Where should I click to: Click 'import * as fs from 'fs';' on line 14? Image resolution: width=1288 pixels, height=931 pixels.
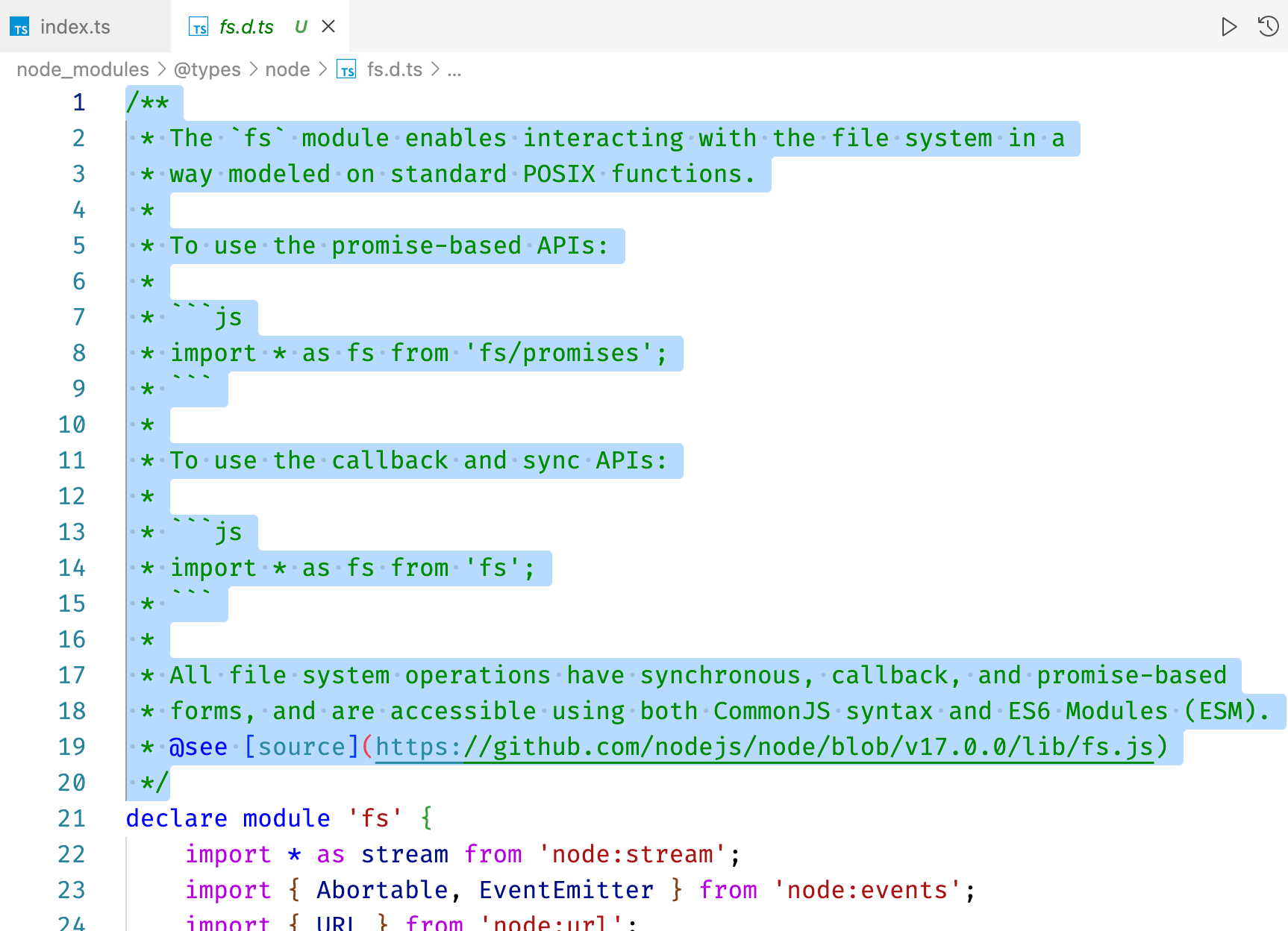click(x=352, y=568)
